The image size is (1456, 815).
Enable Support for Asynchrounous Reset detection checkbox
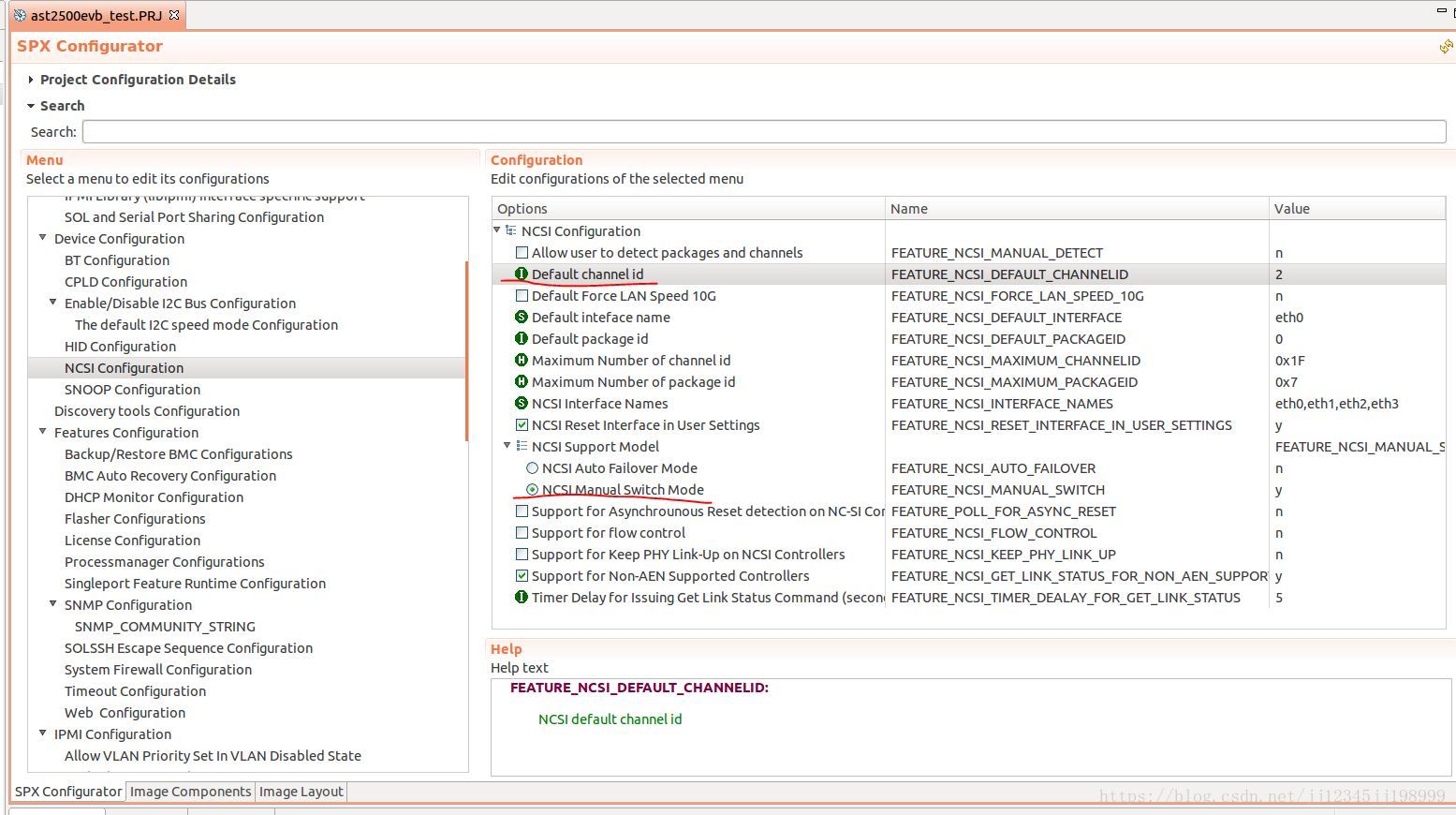pyautogui.click(x=522, y=511)
